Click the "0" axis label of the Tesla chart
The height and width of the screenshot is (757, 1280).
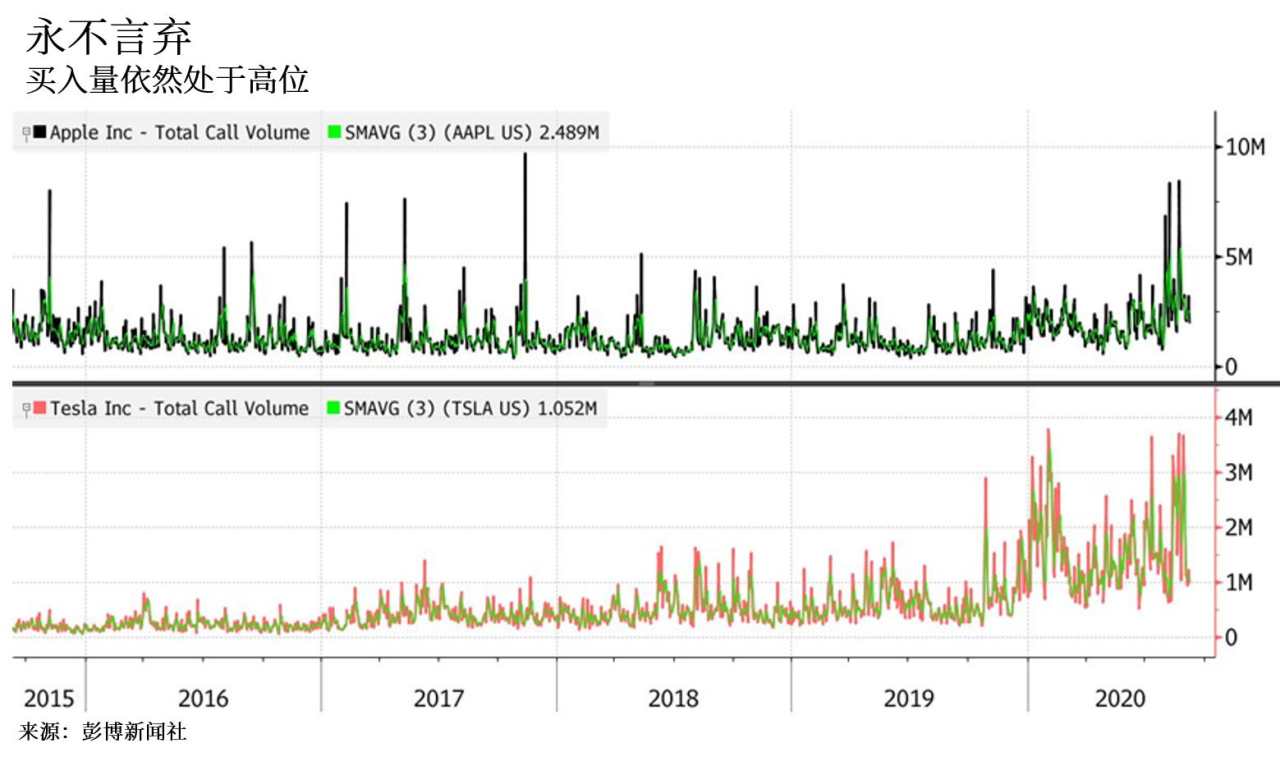coord(1232,637)
